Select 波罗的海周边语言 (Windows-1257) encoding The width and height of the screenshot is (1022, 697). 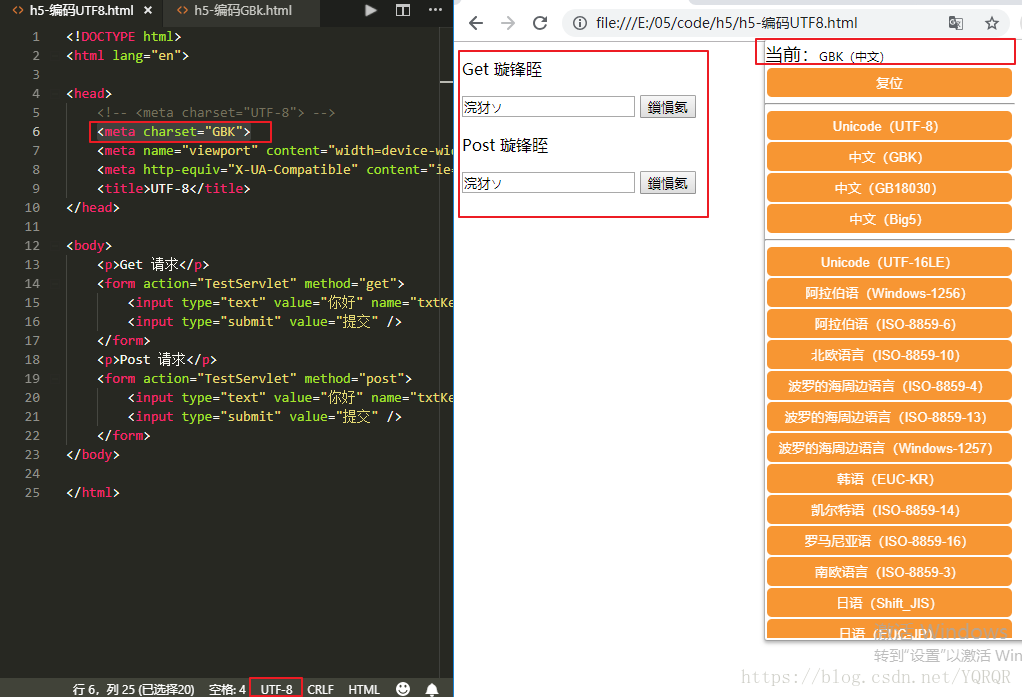tap(889, 448)
